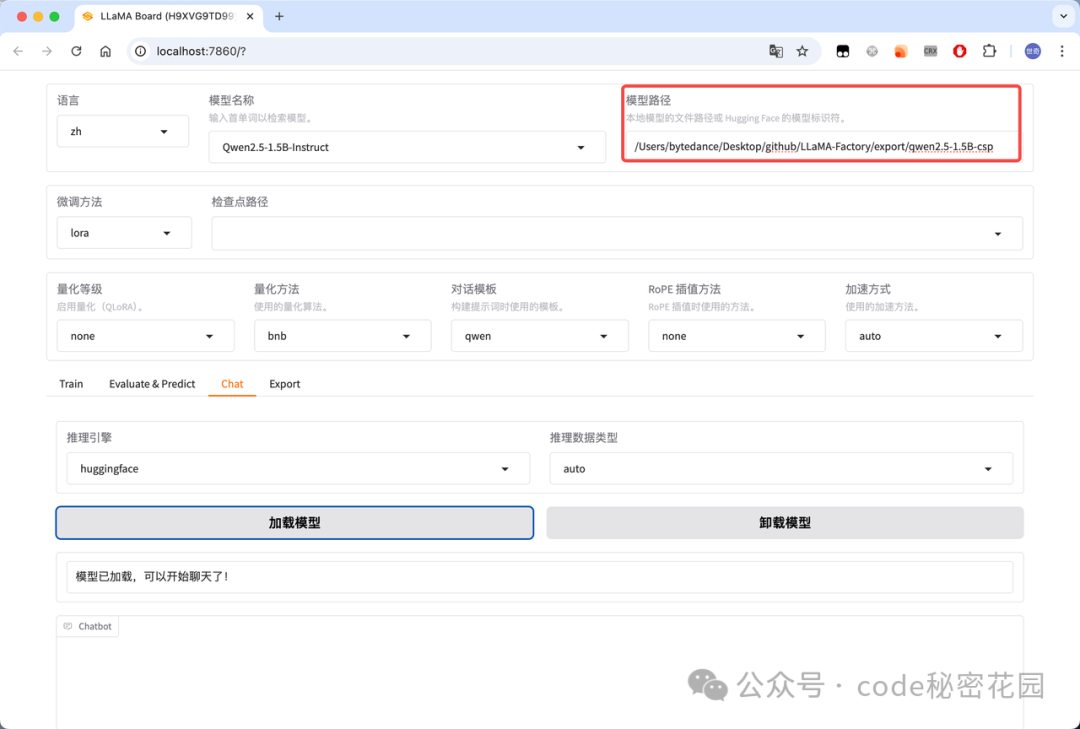The width and height of the screenshot is (1080, 729).
Task: Click the orange extension icon in the toolbar
Action: click(x=901, y=50)
